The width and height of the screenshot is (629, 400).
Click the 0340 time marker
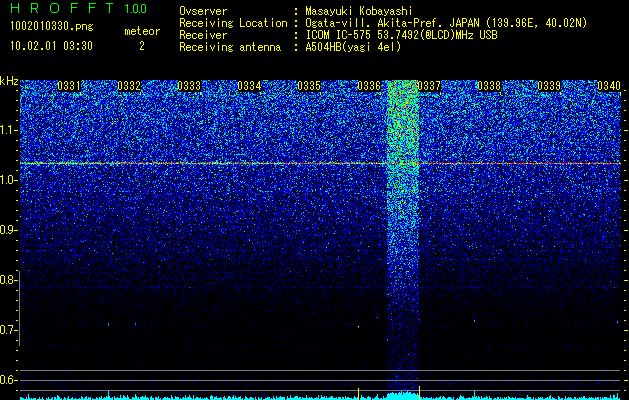point(609,85)
